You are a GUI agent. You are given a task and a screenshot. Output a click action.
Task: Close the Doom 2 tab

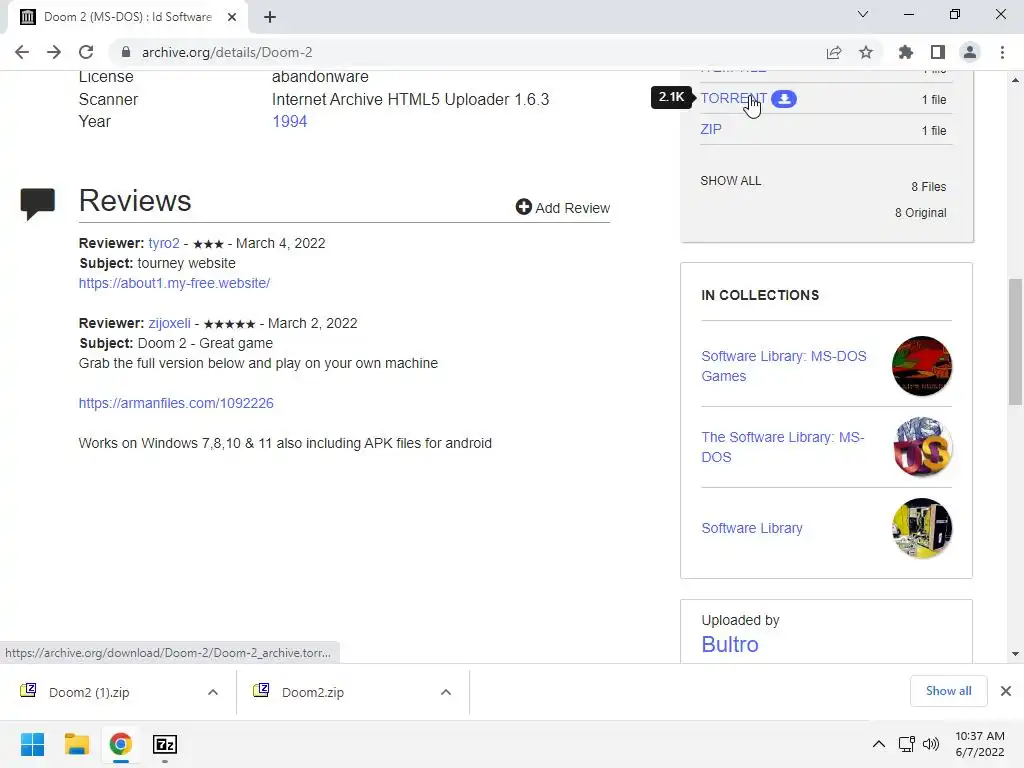pyautogui.click(x=232, y=17)
